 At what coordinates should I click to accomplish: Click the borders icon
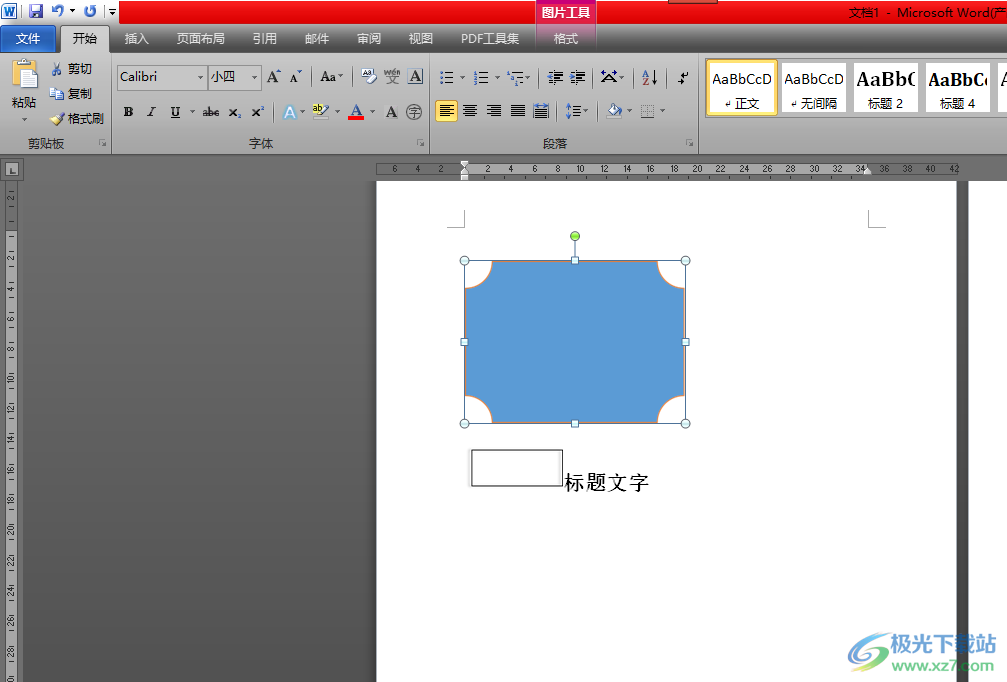point(647,111)
